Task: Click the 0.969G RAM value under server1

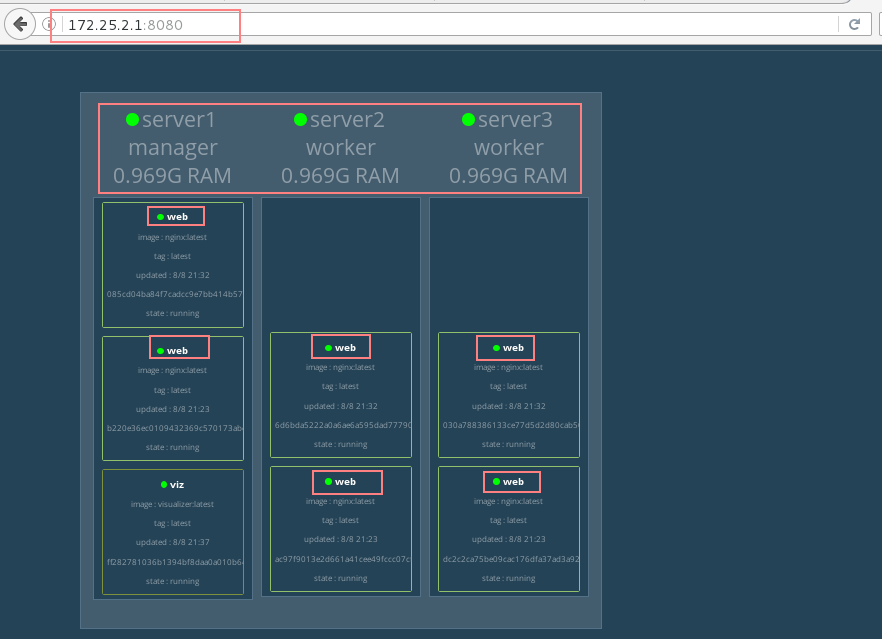Action: pyautogui.click(x=172, y=176)
